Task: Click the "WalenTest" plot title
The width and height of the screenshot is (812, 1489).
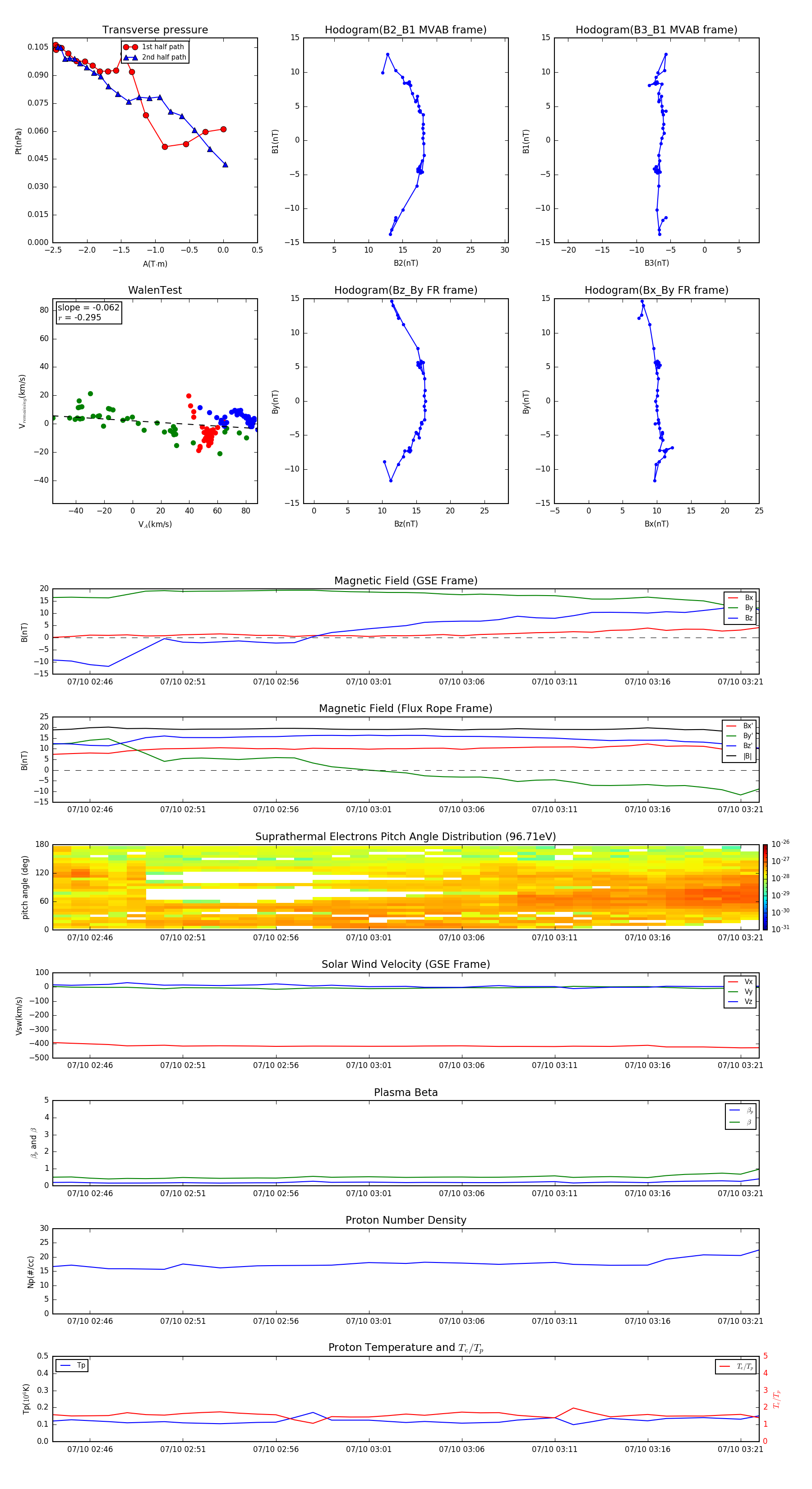Action: pos(155,290)
